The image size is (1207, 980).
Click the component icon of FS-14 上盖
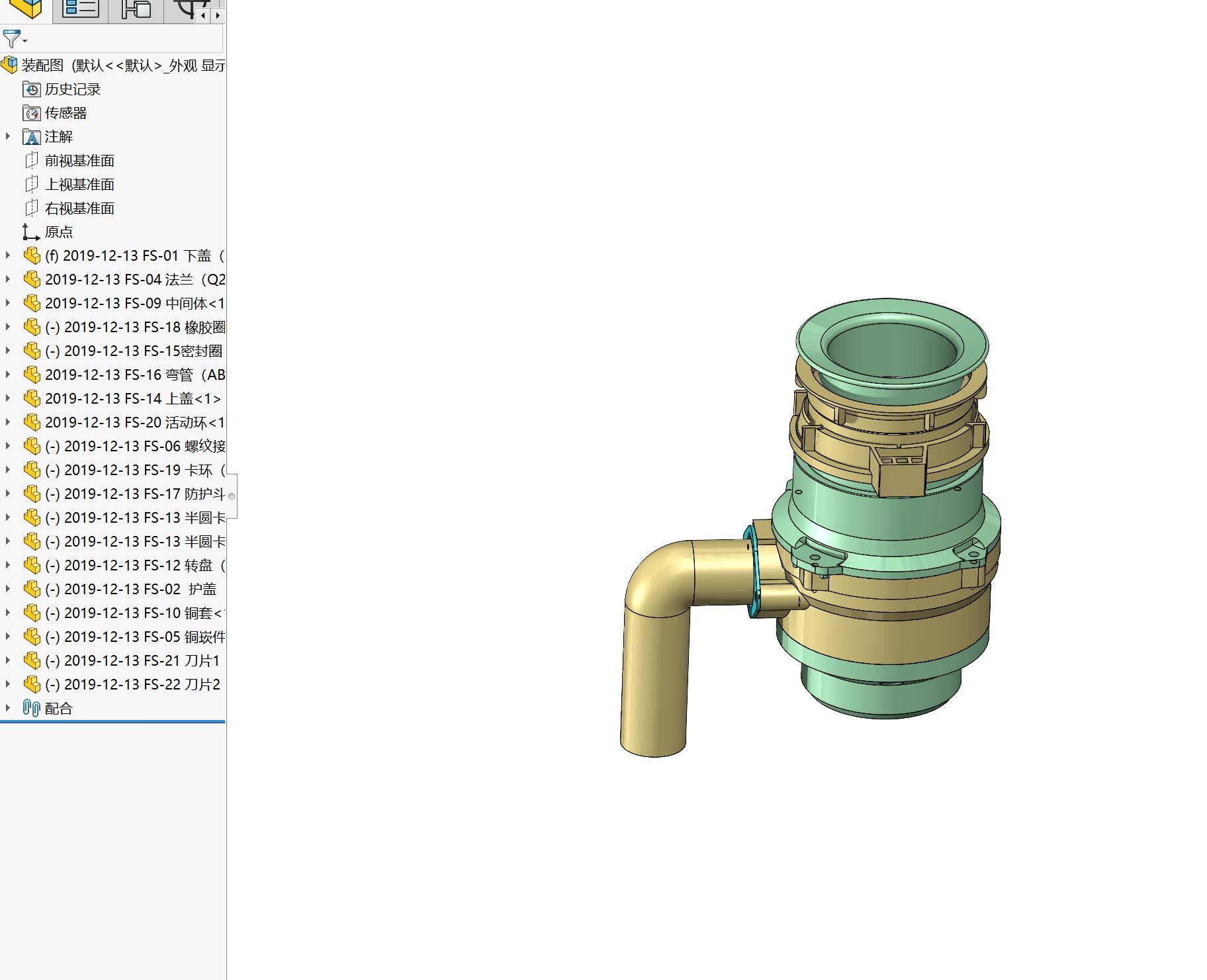coord(32,398)
